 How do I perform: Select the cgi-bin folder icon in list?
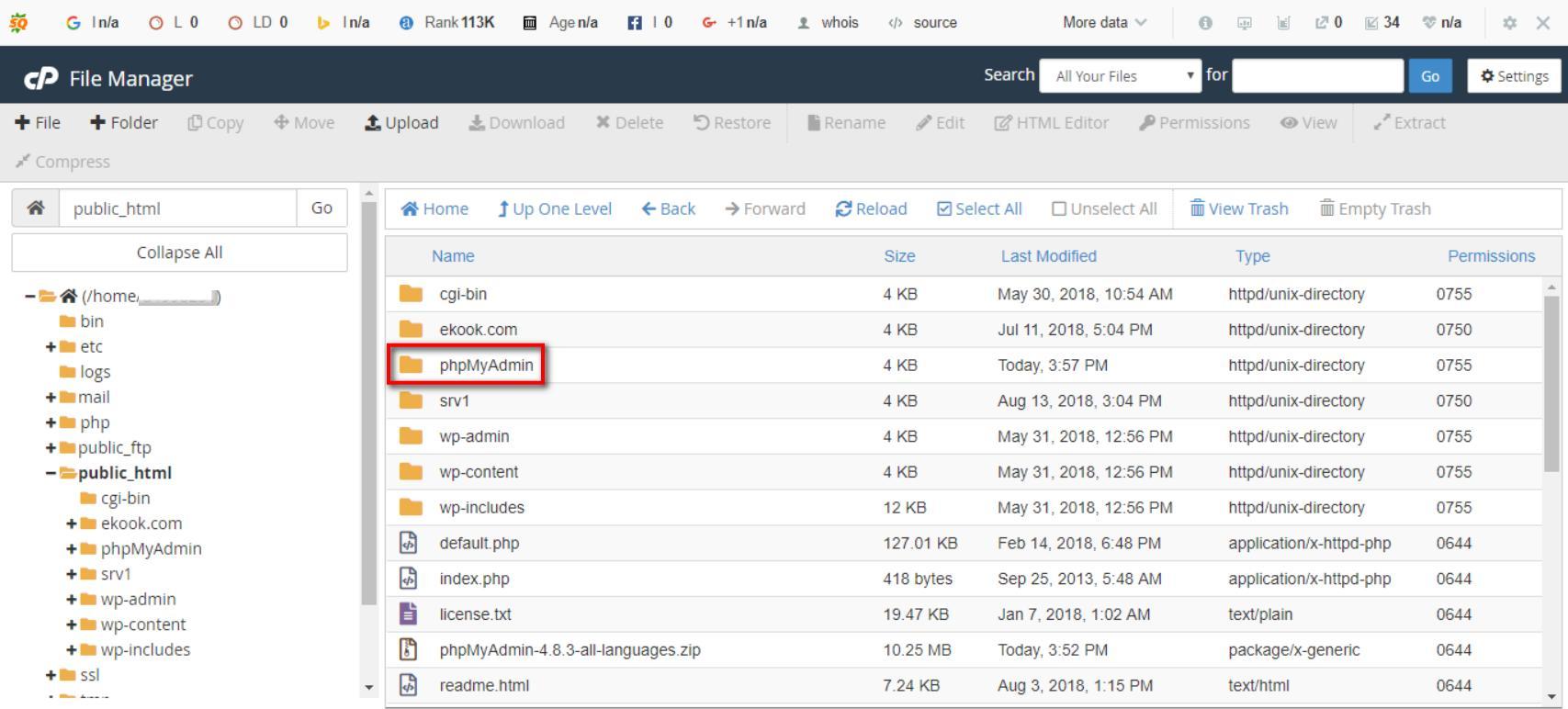(x=411, y=294)
